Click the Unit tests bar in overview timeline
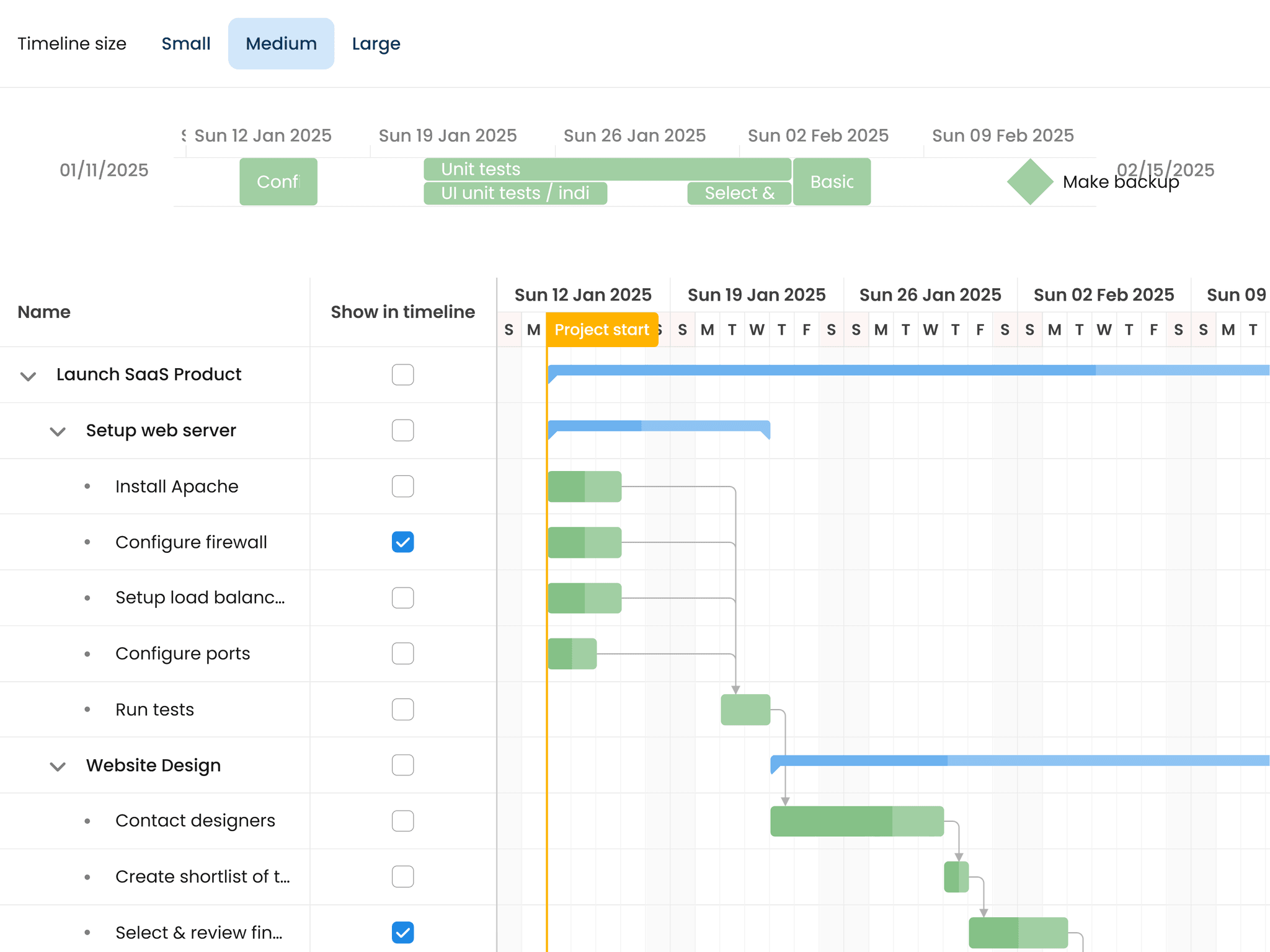The image size is (1270, 952). click(x=608, y=169)
